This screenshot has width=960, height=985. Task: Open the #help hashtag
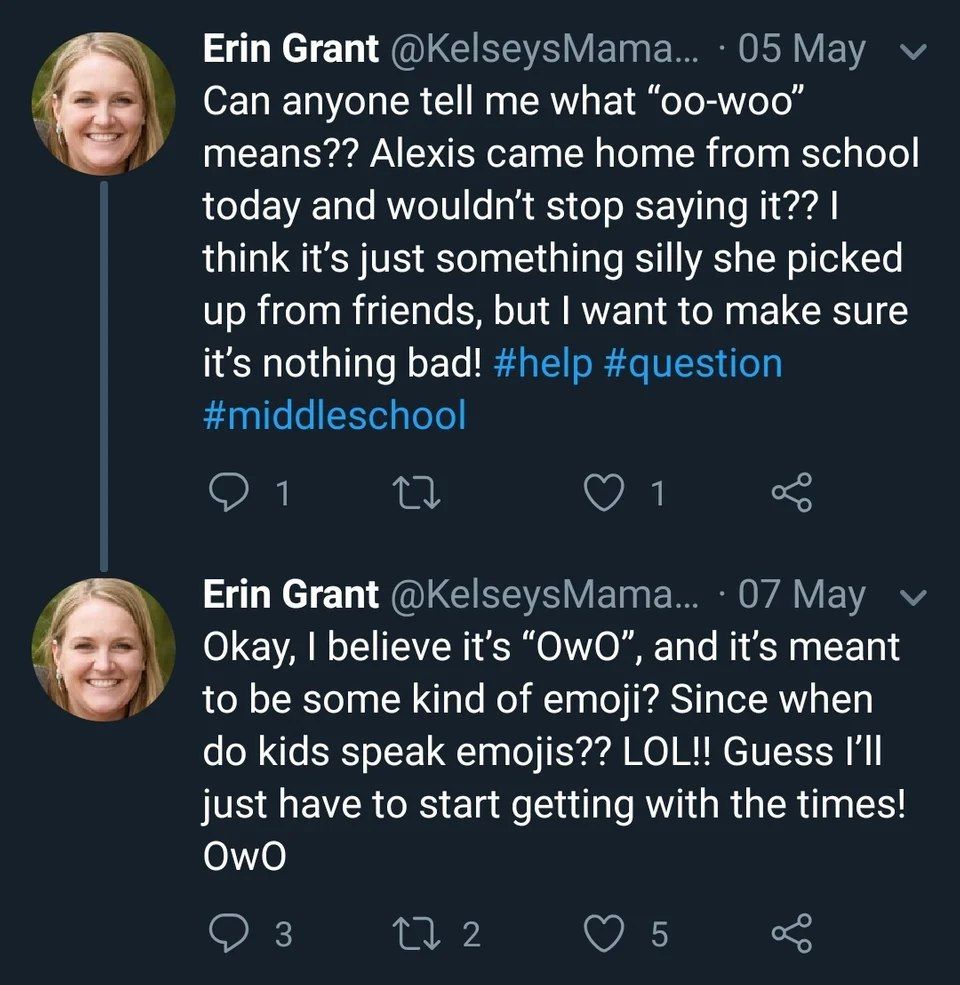click(x=544, y=364)
